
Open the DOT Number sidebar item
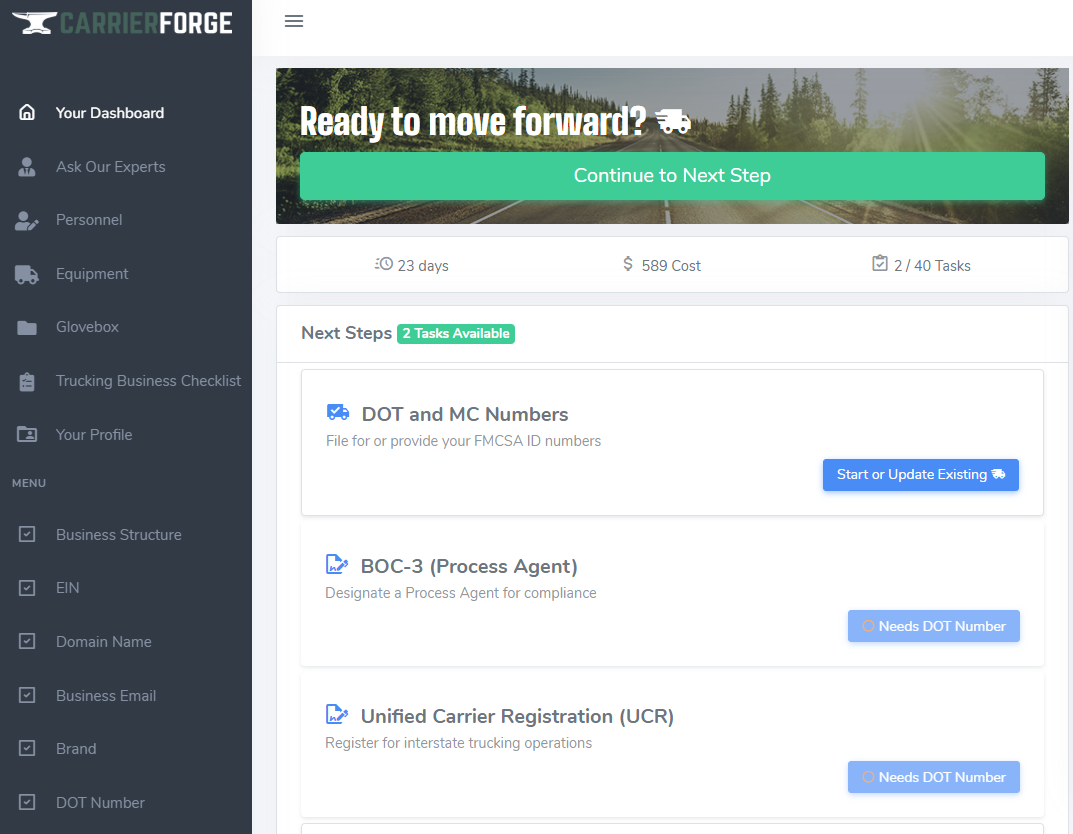tap(100, 803)
